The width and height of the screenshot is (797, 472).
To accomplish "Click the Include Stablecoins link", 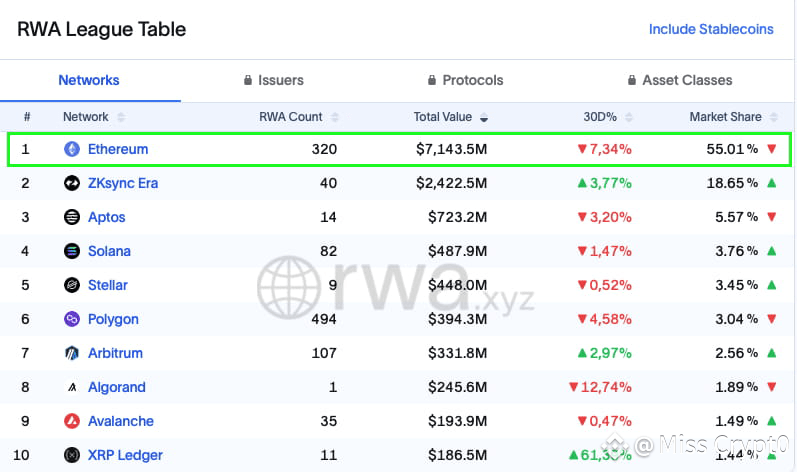I will pyautogui.click(x=711, y=29).
